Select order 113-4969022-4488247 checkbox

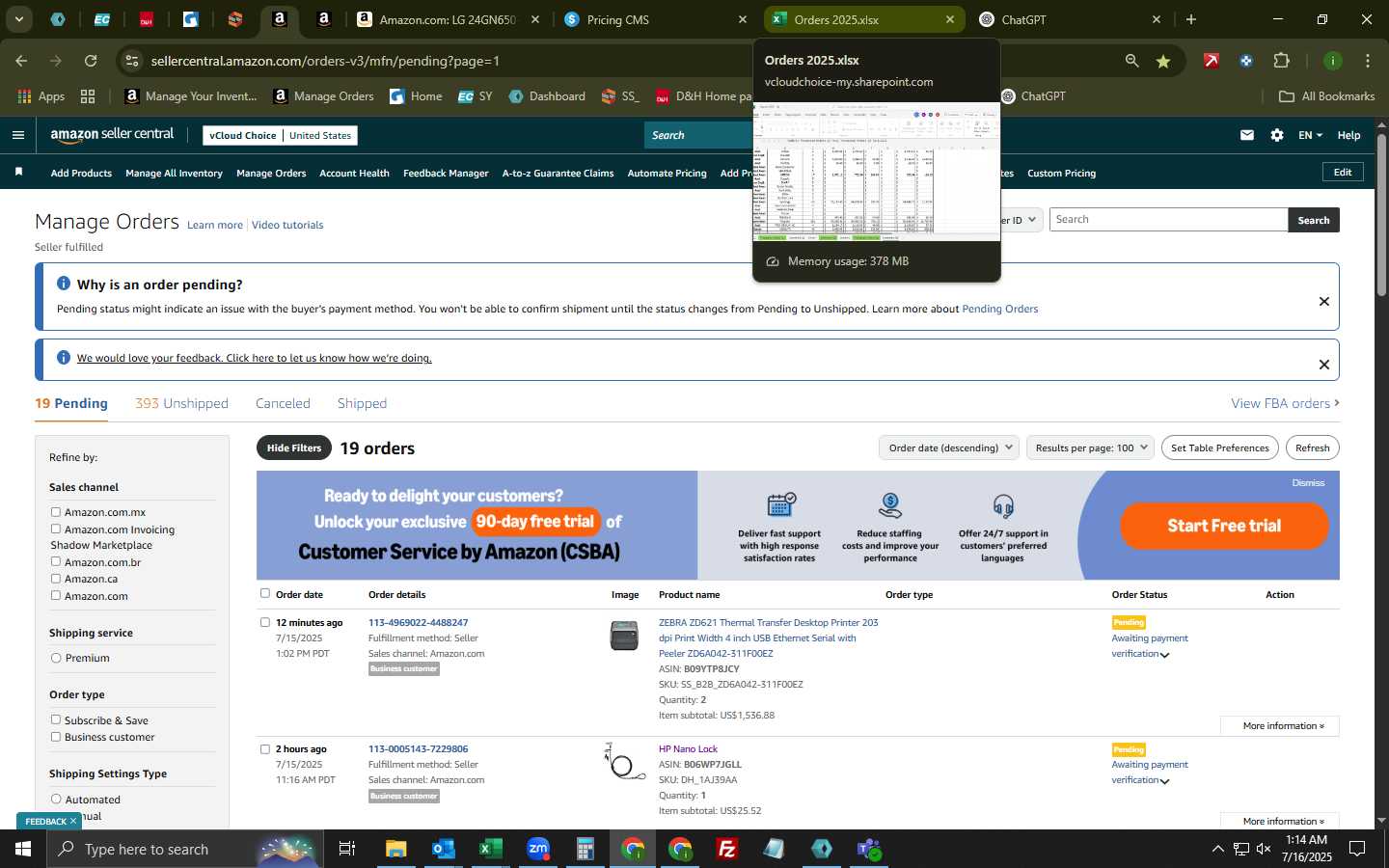coord(265,622)
